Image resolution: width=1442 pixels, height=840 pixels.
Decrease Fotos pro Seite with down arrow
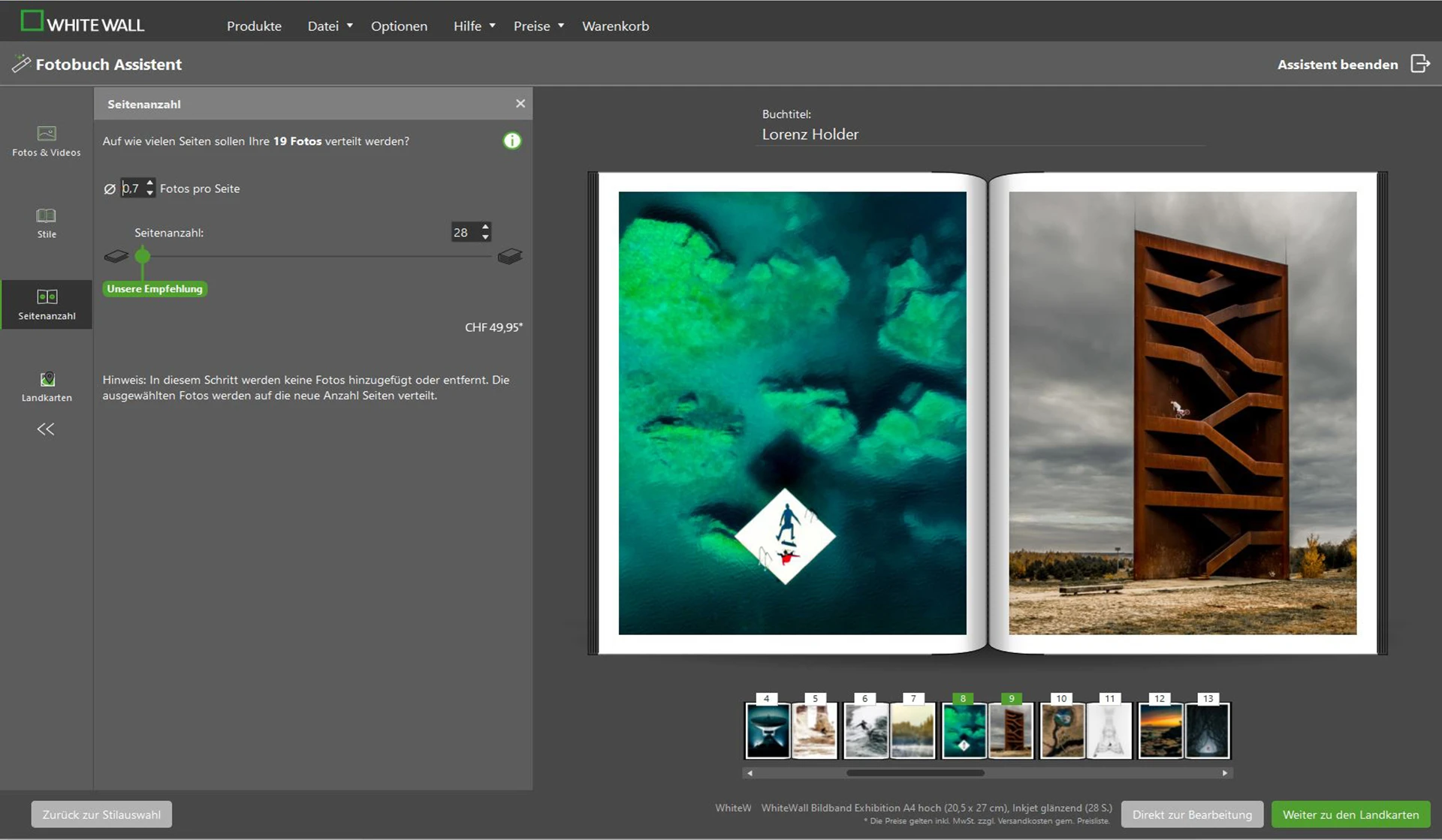150,194
